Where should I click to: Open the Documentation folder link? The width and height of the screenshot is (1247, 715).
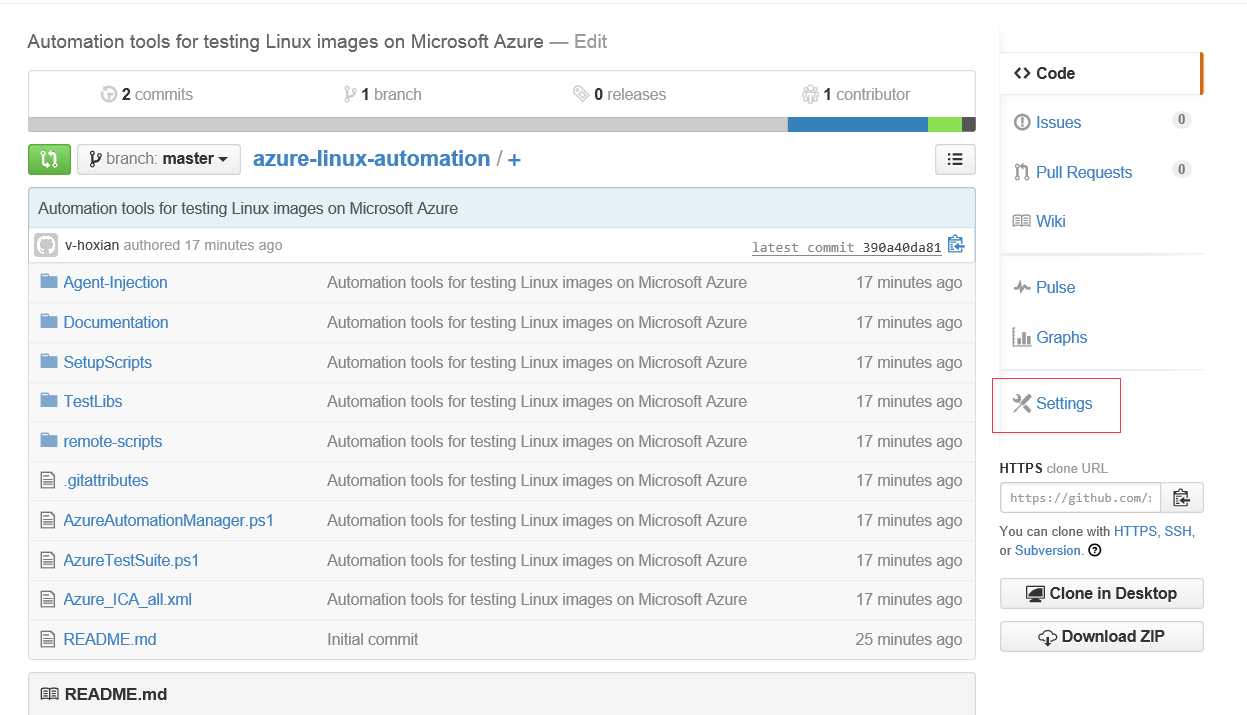click(x=116, y=322)
